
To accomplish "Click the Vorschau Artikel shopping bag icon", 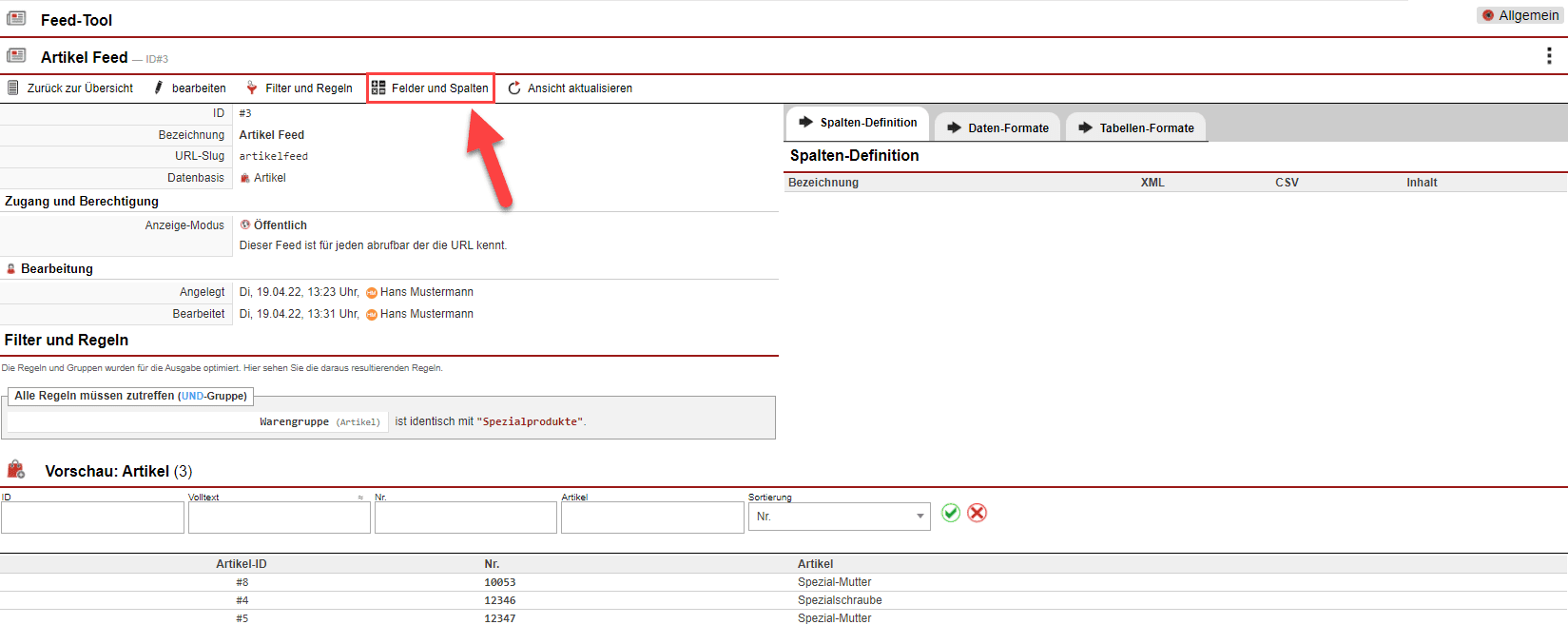I will coord(16,470).
